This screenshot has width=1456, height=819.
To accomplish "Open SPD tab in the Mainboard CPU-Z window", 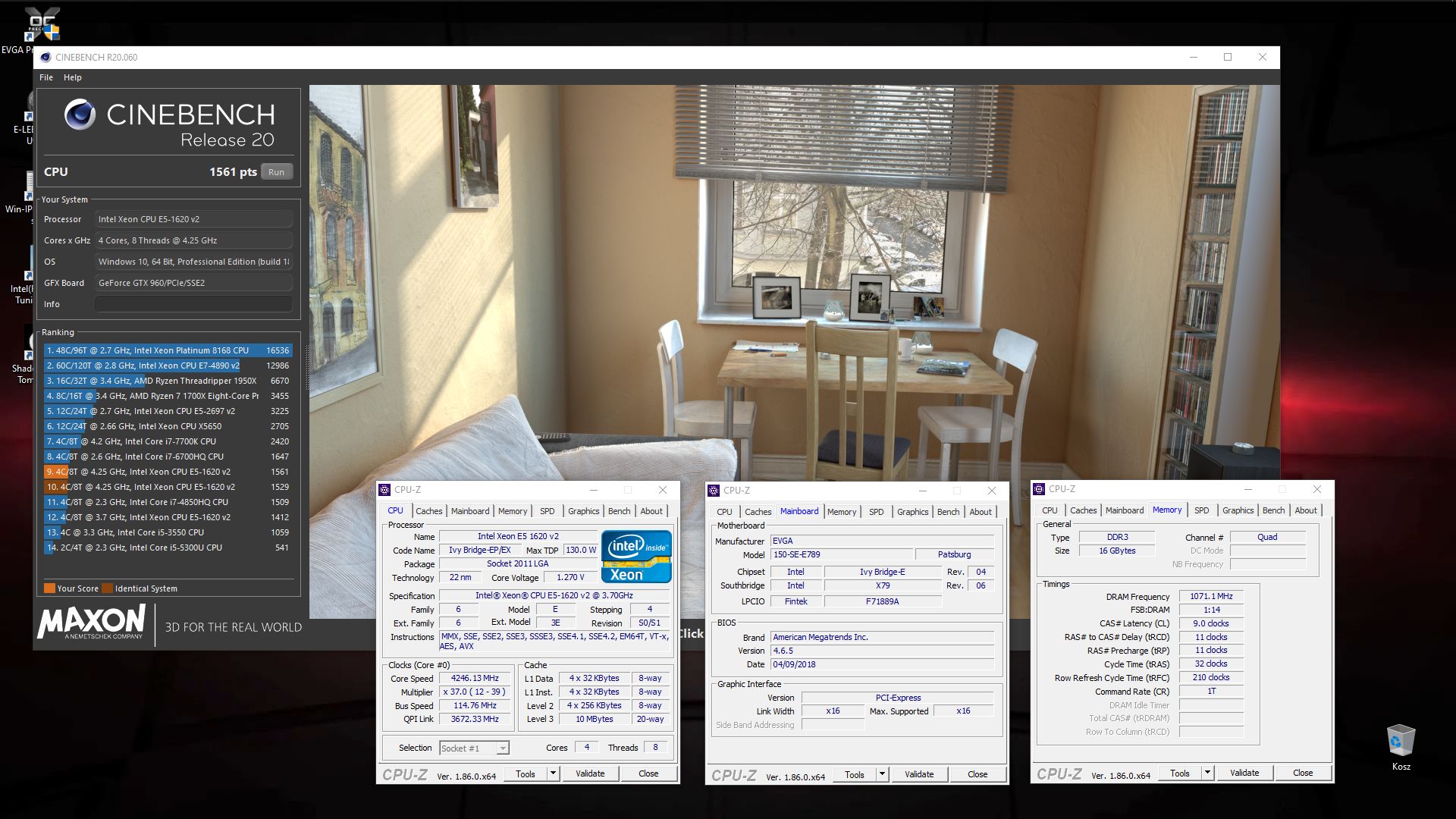I will click(876, 512).
